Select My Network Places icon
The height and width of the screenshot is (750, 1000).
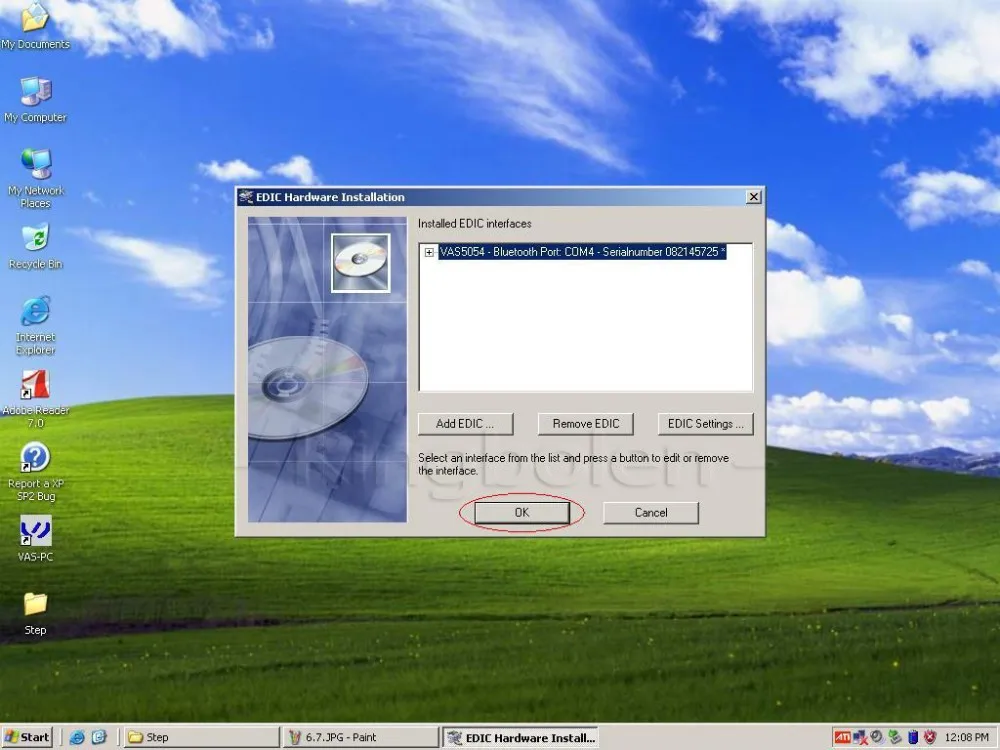[x=35, y=179]
